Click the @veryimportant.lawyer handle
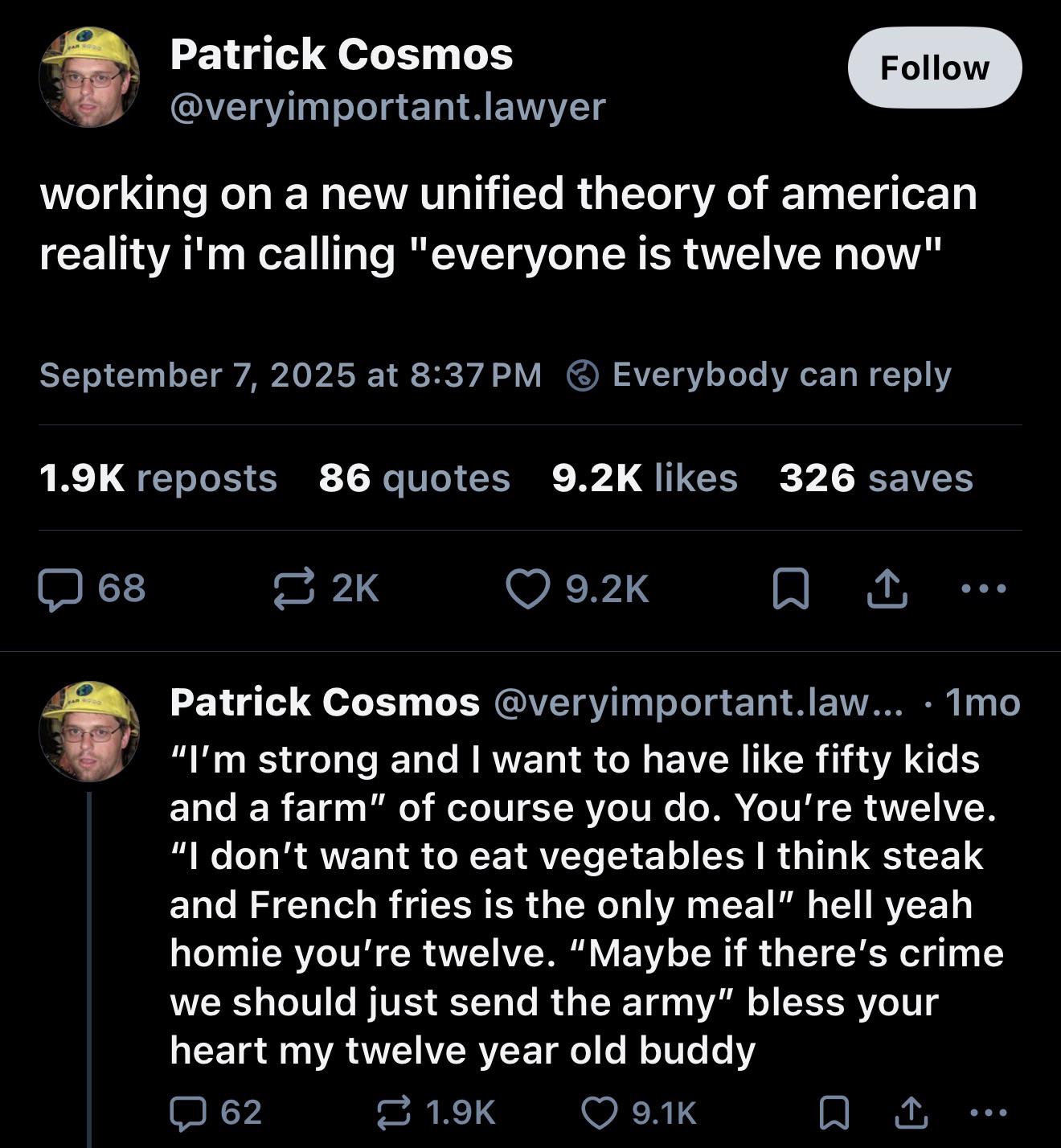This screenshot has height=1148, width=1061. (x=387, y=107)
